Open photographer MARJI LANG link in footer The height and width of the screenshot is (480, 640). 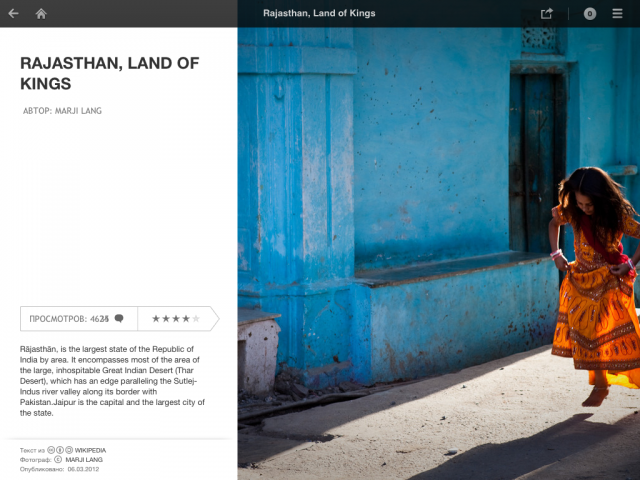(x=84, y=460)
